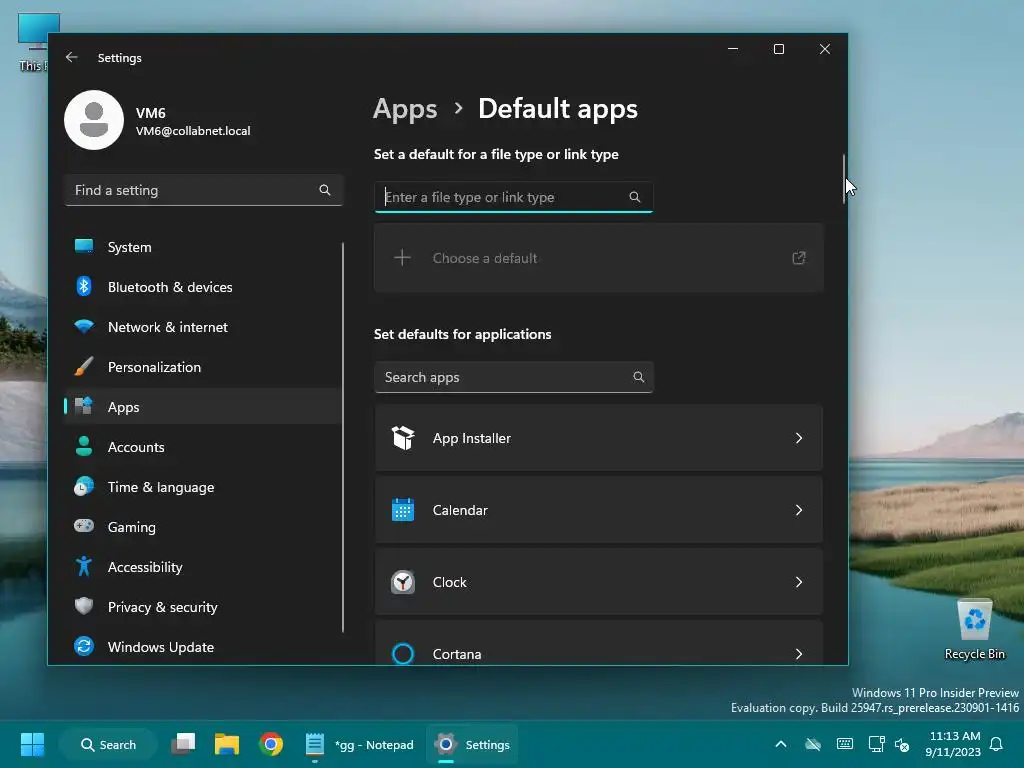Open Windows Start menu

[x=32, y=744]
